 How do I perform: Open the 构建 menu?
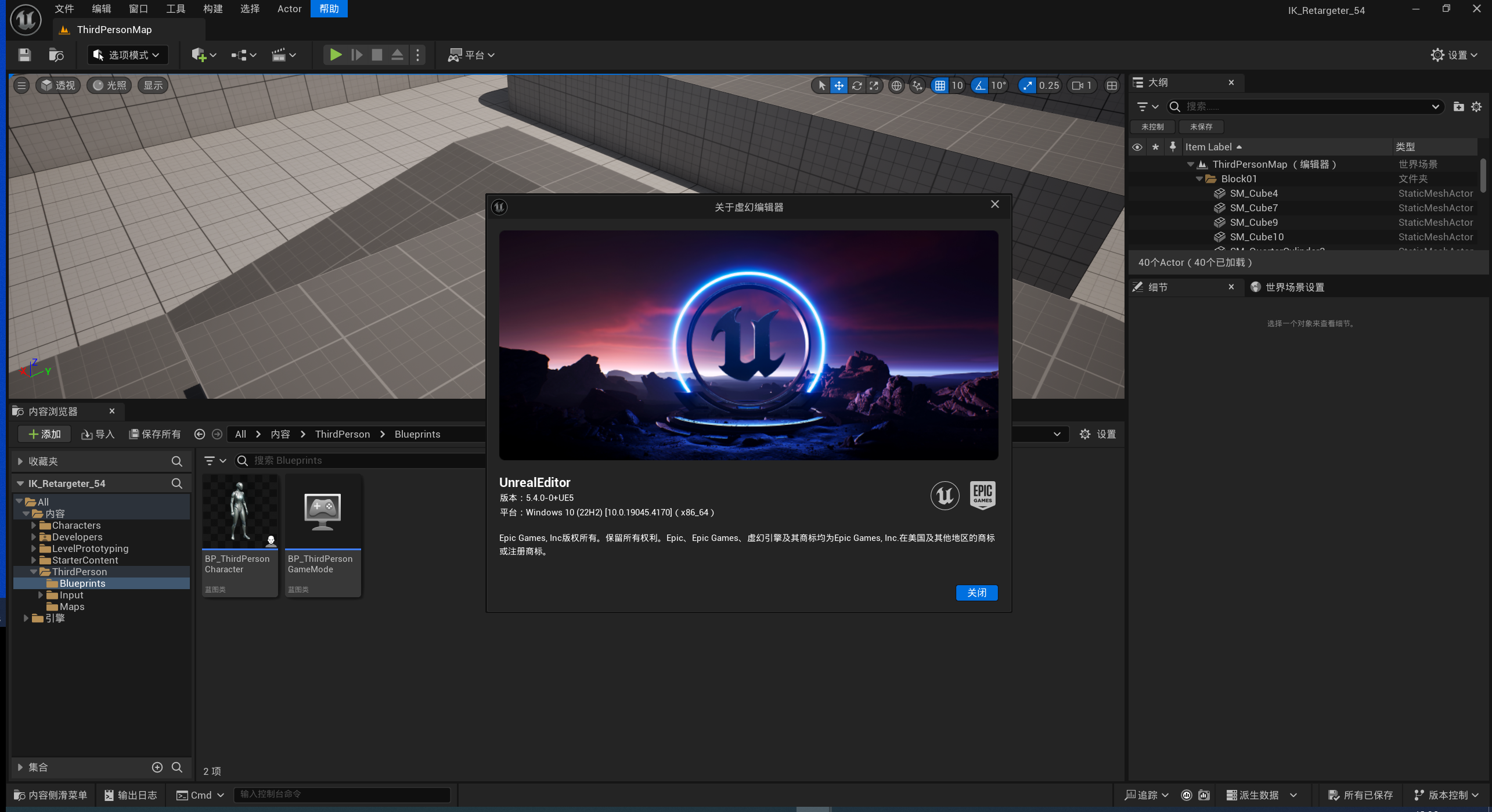(x=212, y=9)
